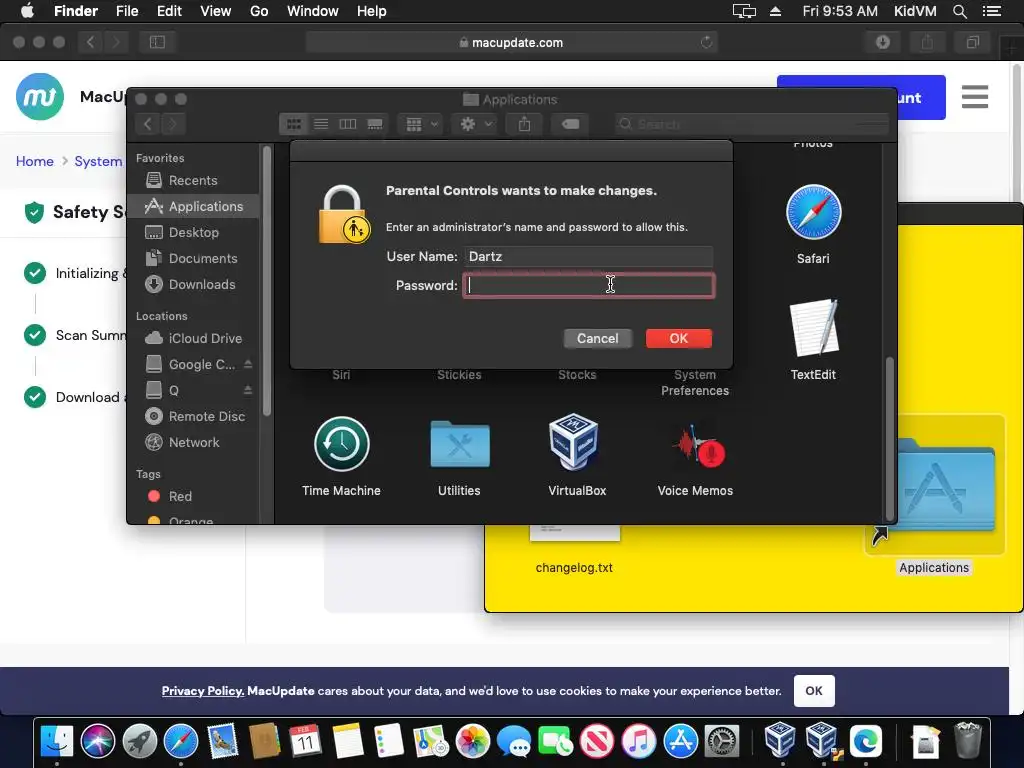Eject the Google C... volume
Viewport: 1024px width, 768px height.
[248, 364]
